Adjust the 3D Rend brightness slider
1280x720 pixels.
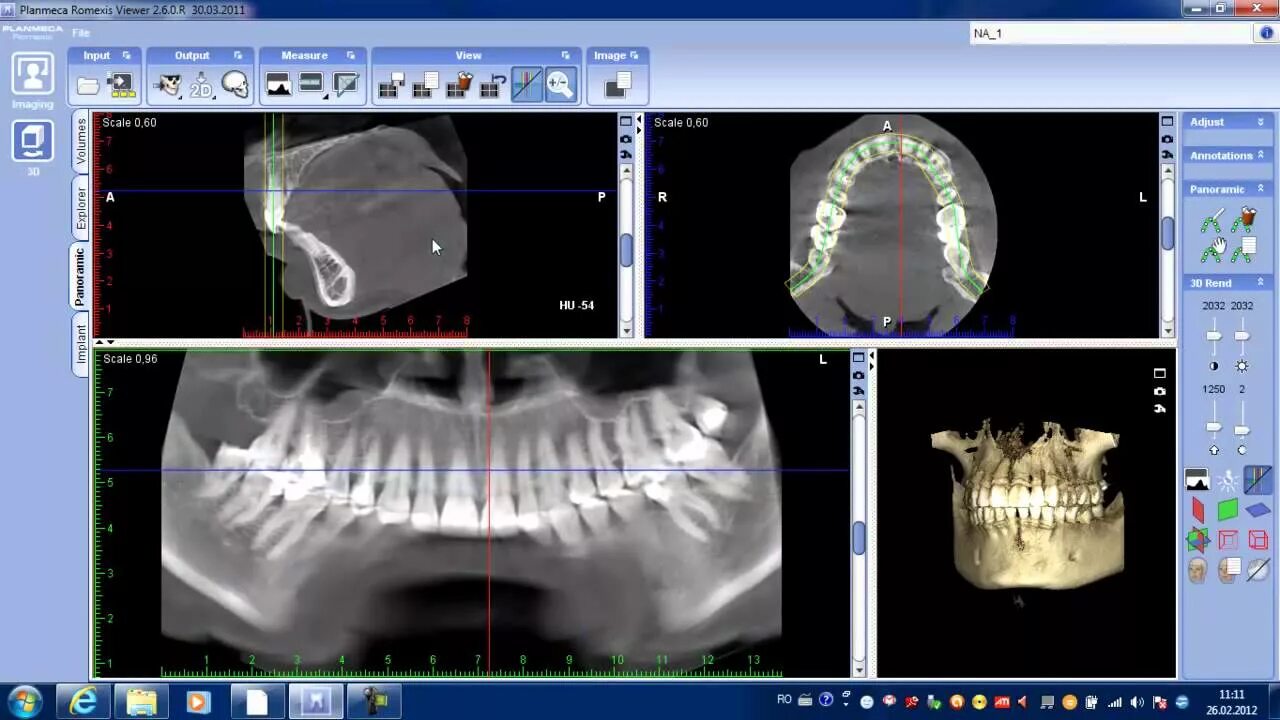pyautogui.click(x=1242, y=337)
